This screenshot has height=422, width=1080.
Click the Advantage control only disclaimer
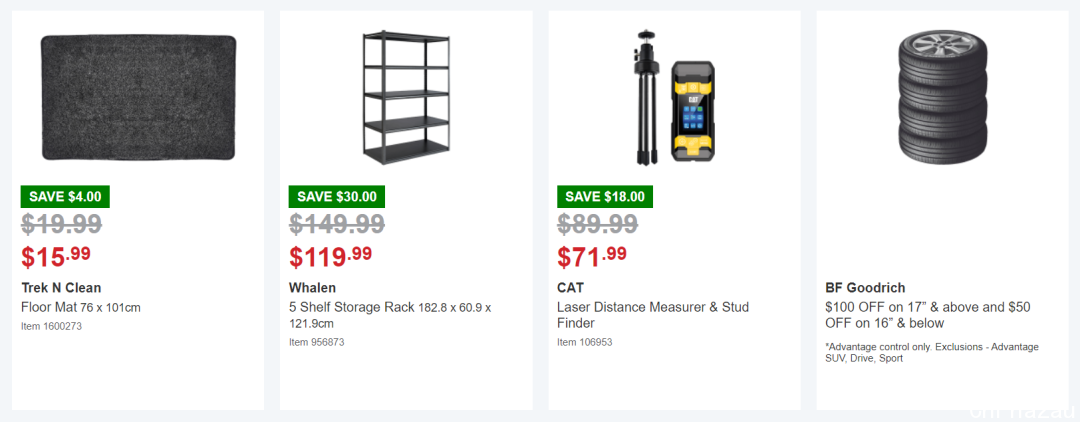coord(932,352)
